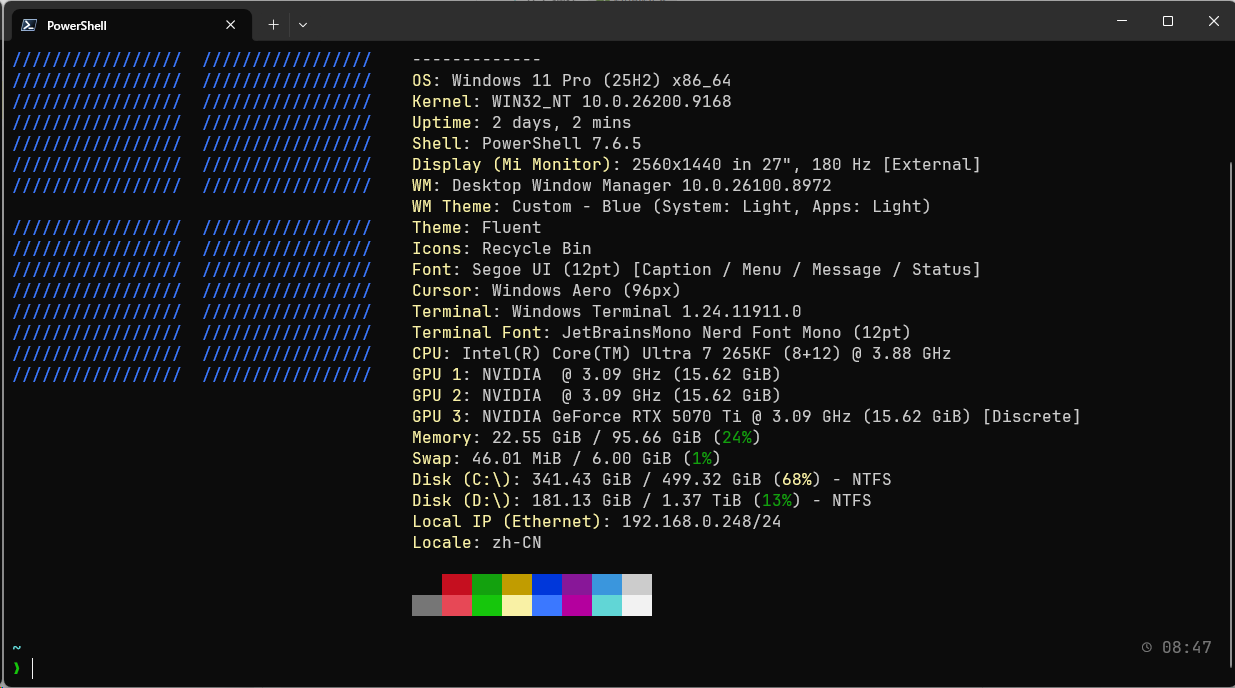Click the cyan swatch in the bottom color row
Image resolution: width=1235 pixels, height=688 pixels.
click(607, 605)
